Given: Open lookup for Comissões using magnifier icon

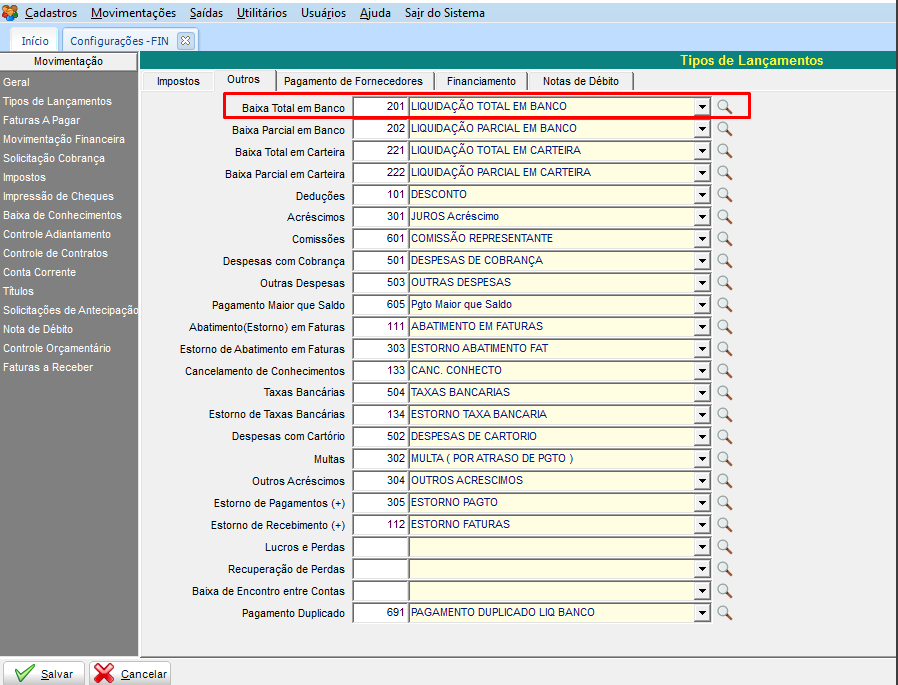Looking at the screenshot, I should coord(725,238).
